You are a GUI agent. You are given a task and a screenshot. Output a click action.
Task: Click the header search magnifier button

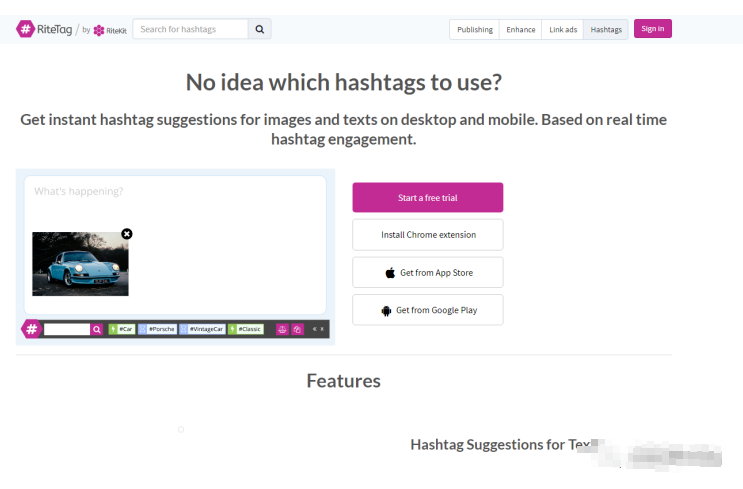[x=260, y=29]
